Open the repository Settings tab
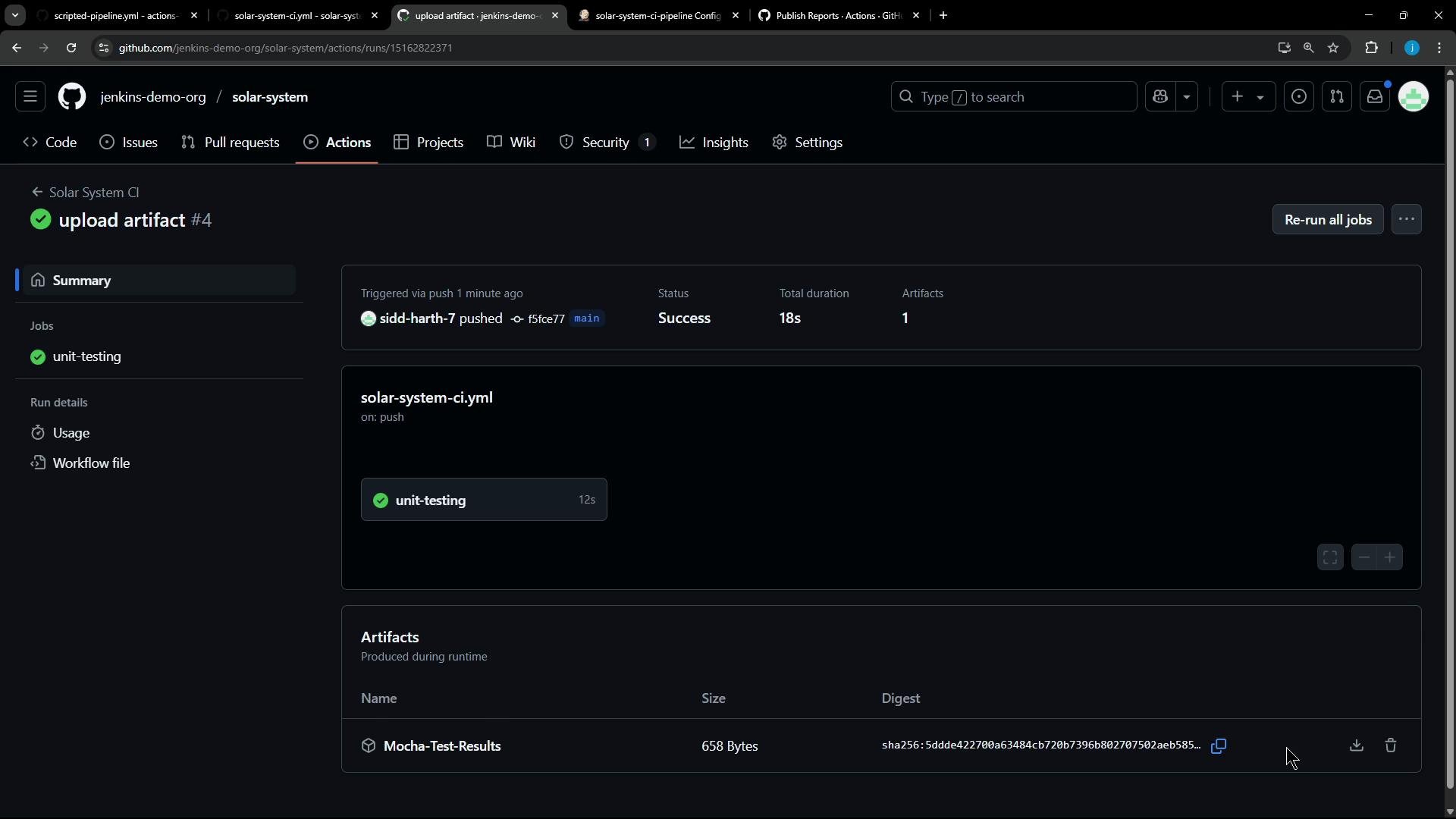1456x819 pixels. pos(808,143)
